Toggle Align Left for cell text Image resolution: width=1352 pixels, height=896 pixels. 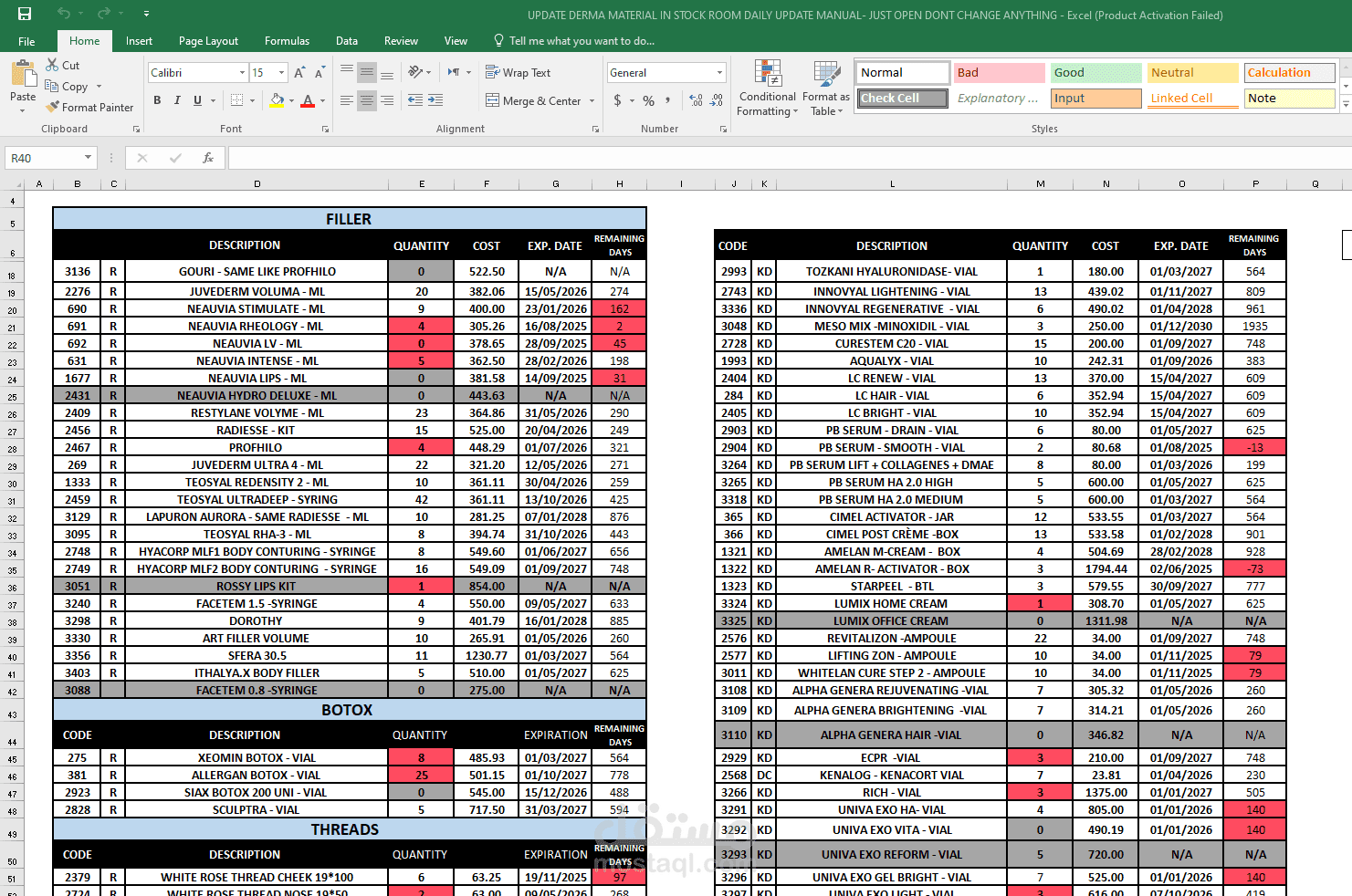tap(347, 100)
